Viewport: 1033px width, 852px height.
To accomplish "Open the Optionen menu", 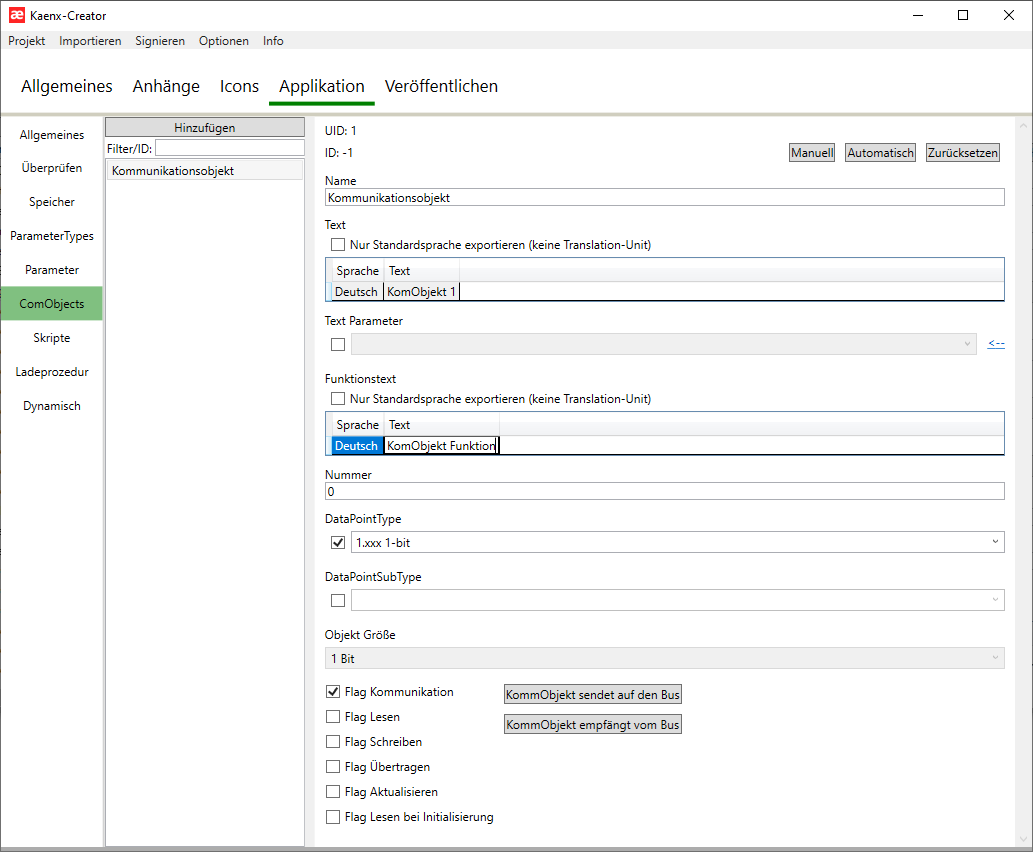I will pyautogui.click(x=223, y=41).
